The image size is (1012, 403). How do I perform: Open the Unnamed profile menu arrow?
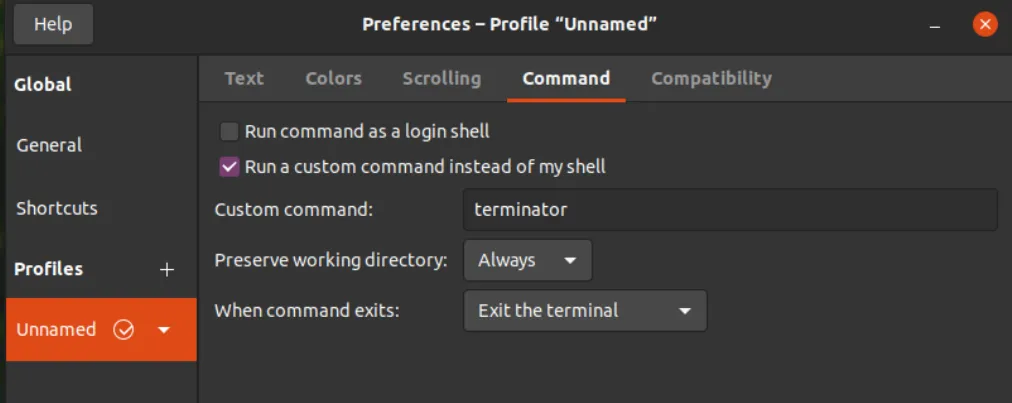click(x=165, y=330)
